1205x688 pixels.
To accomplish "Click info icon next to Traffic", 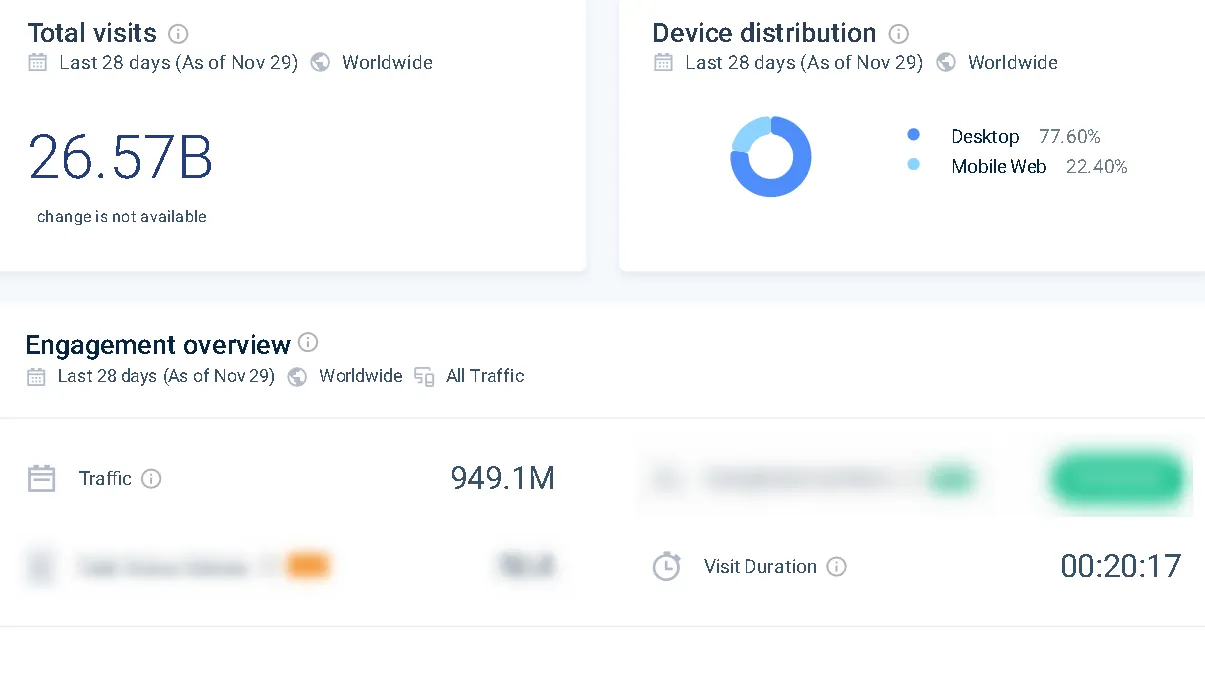I will [x=151, y=479].
